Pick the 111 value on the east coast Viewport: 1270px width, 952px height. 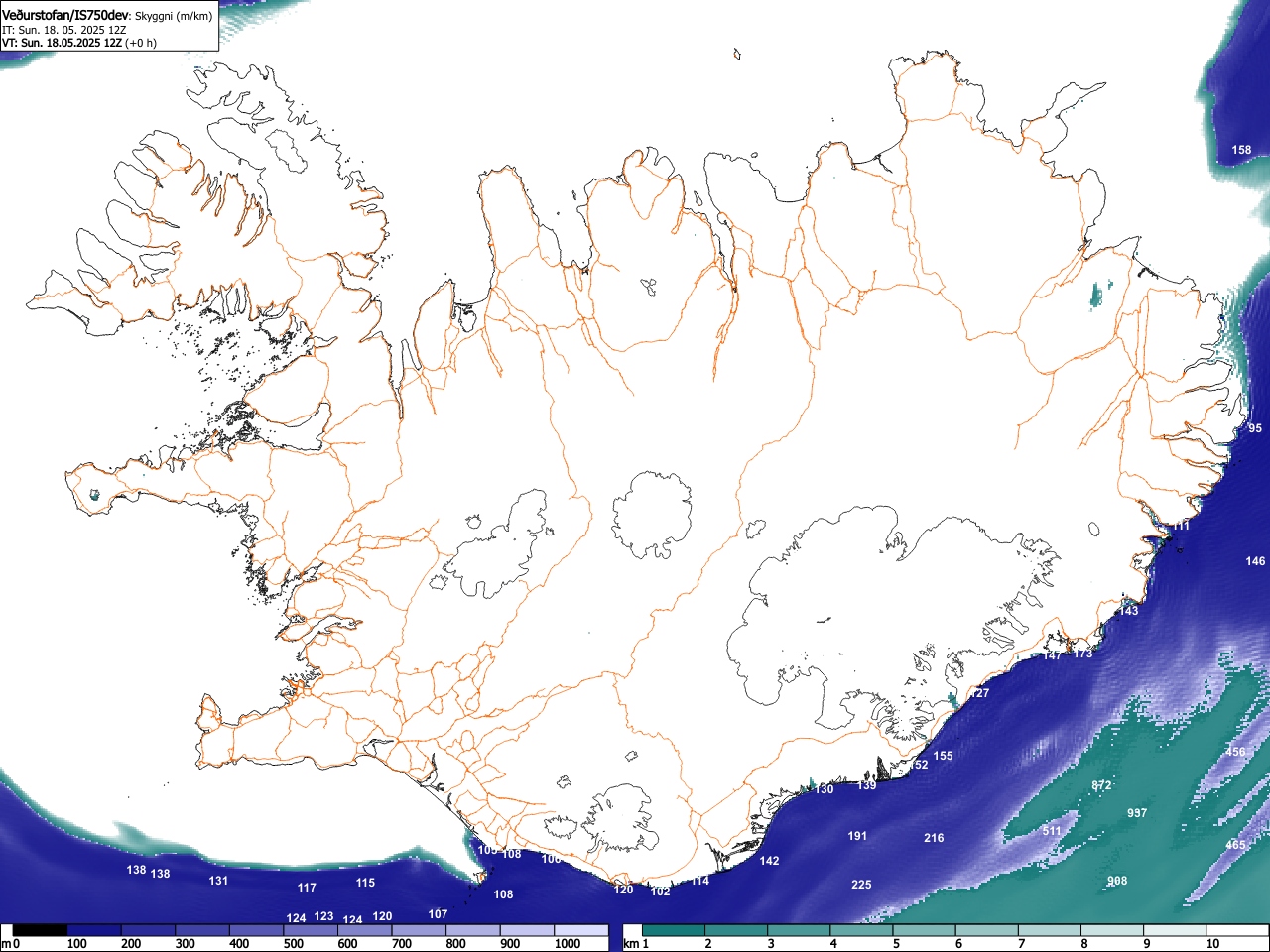click(x=1181, y=526)
